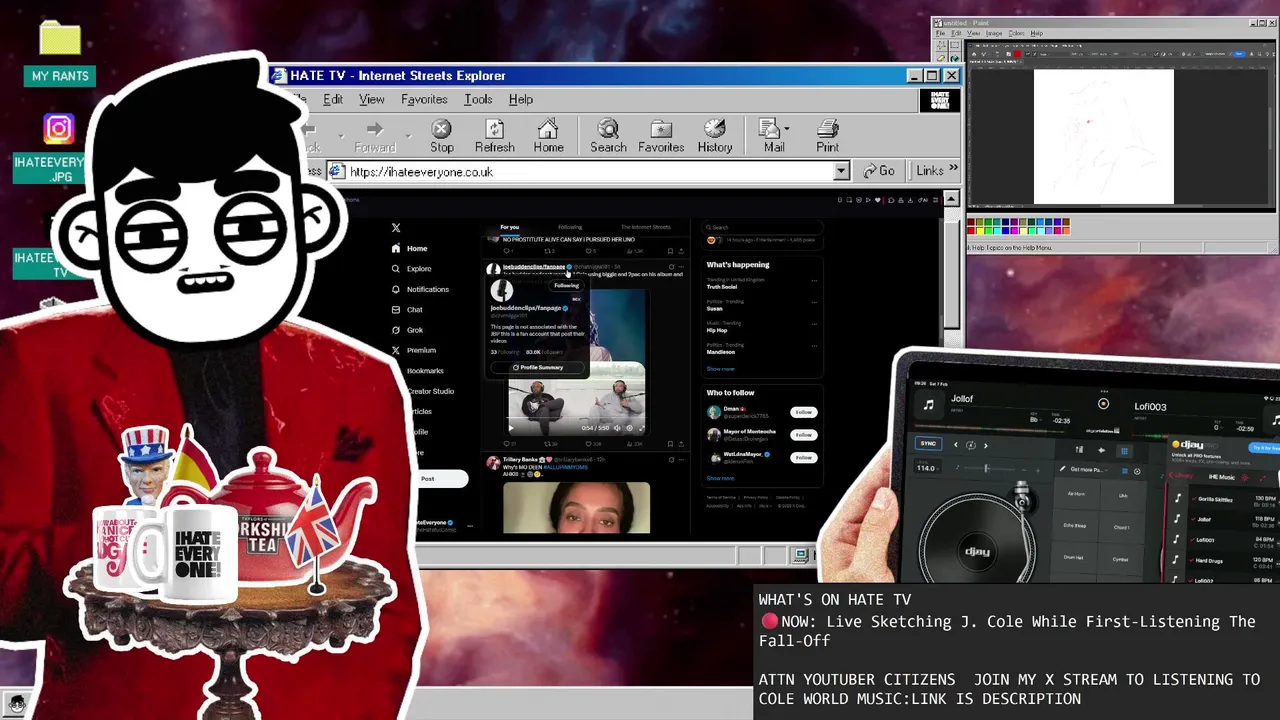Open Notifications in the X sidebar

coord(420,289)
